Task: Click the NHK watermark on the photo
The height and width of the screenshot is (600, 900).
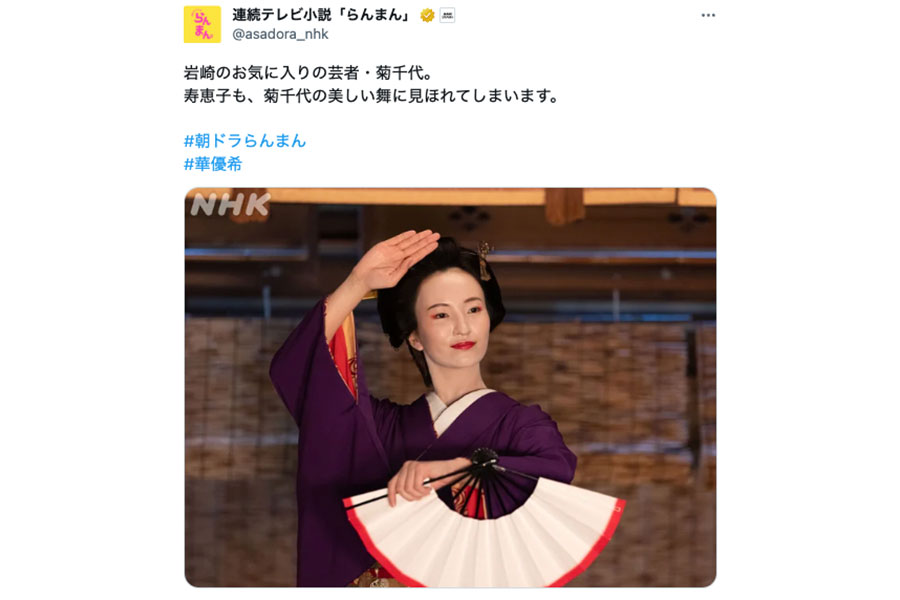Action: [230, 204]
